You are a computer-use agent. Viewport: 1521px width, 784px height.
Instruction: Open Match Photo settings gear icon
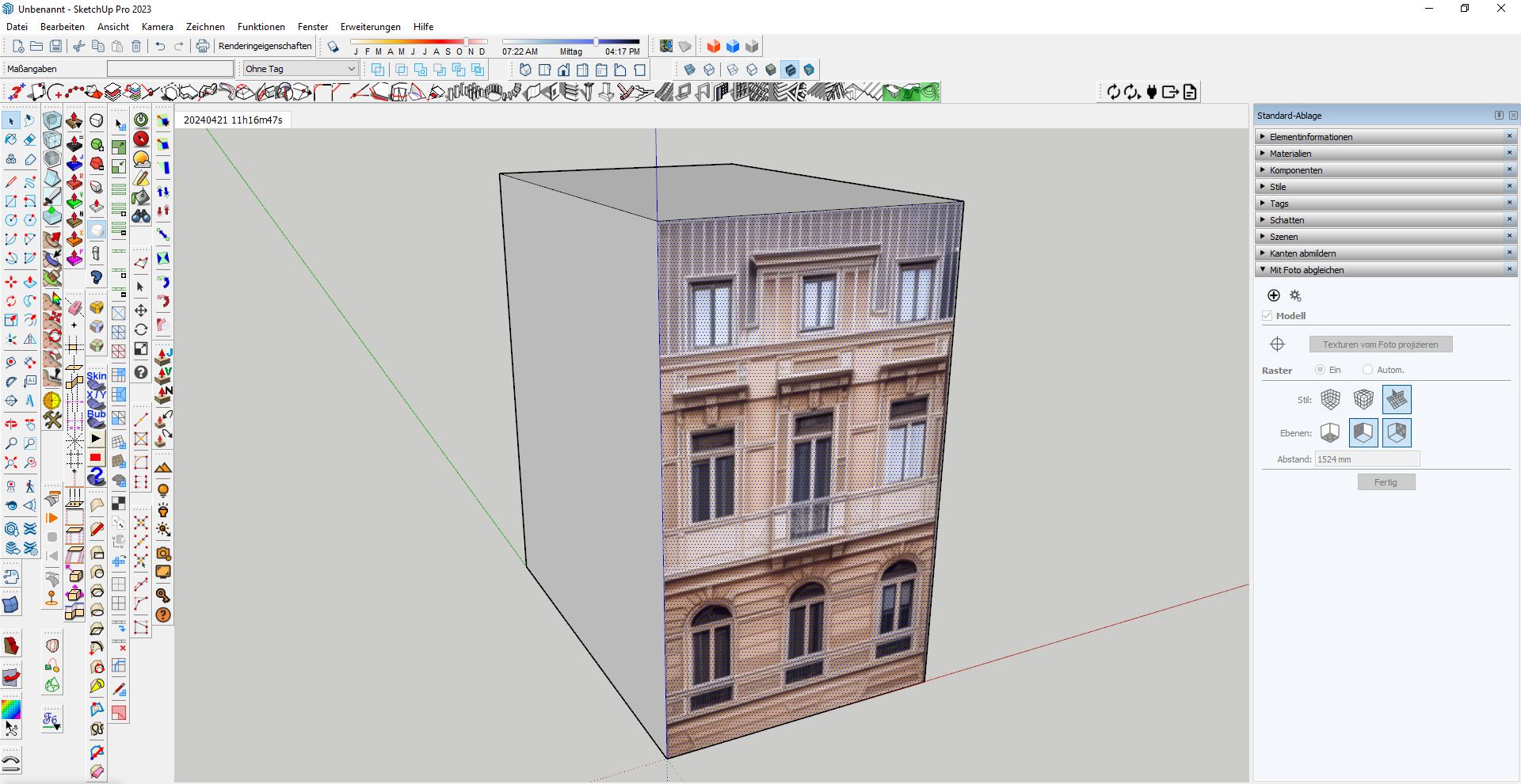click(x=1296, y=295)
